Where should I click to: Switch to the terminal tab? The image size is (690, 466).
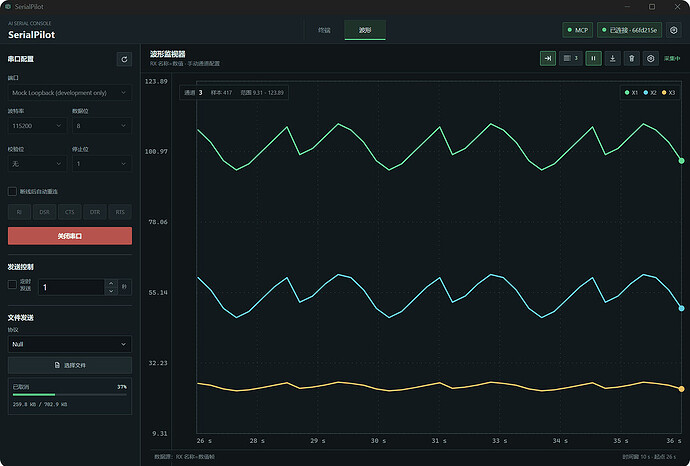click(324, 30)
